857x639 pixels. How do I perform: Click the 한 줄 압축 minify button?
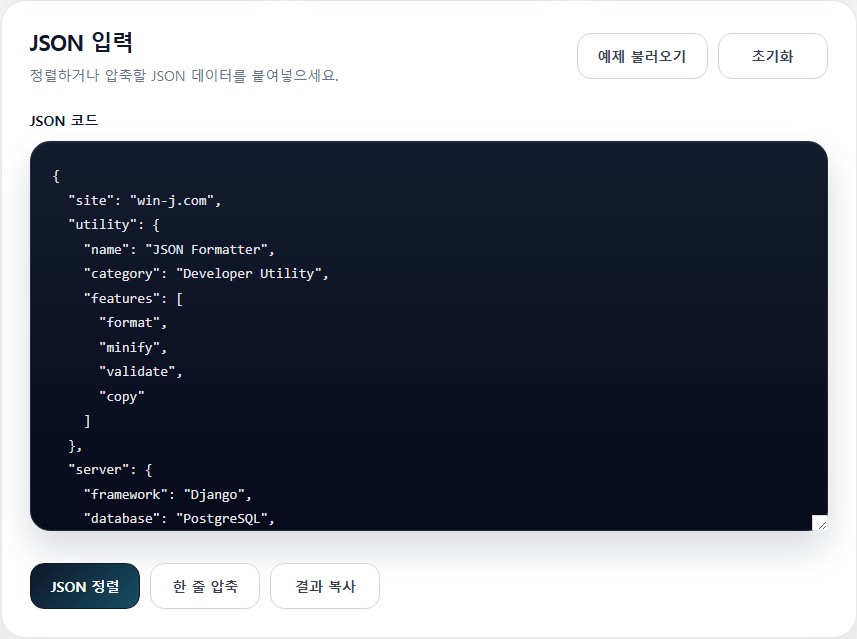(205, 586)
